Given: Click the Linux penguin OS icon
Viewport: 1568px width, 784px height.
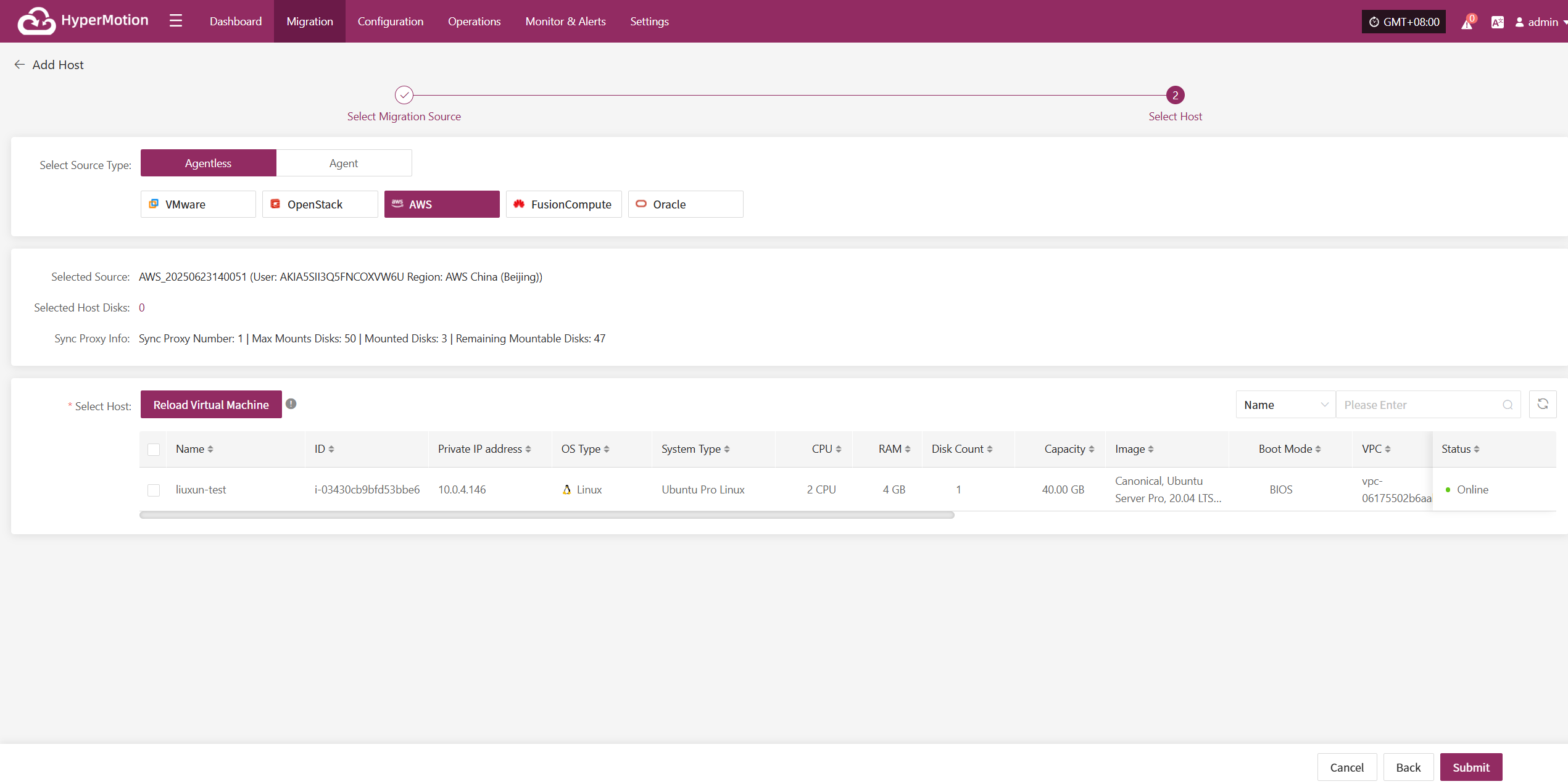Looking at the screenshot, I should tap(566, 490).
